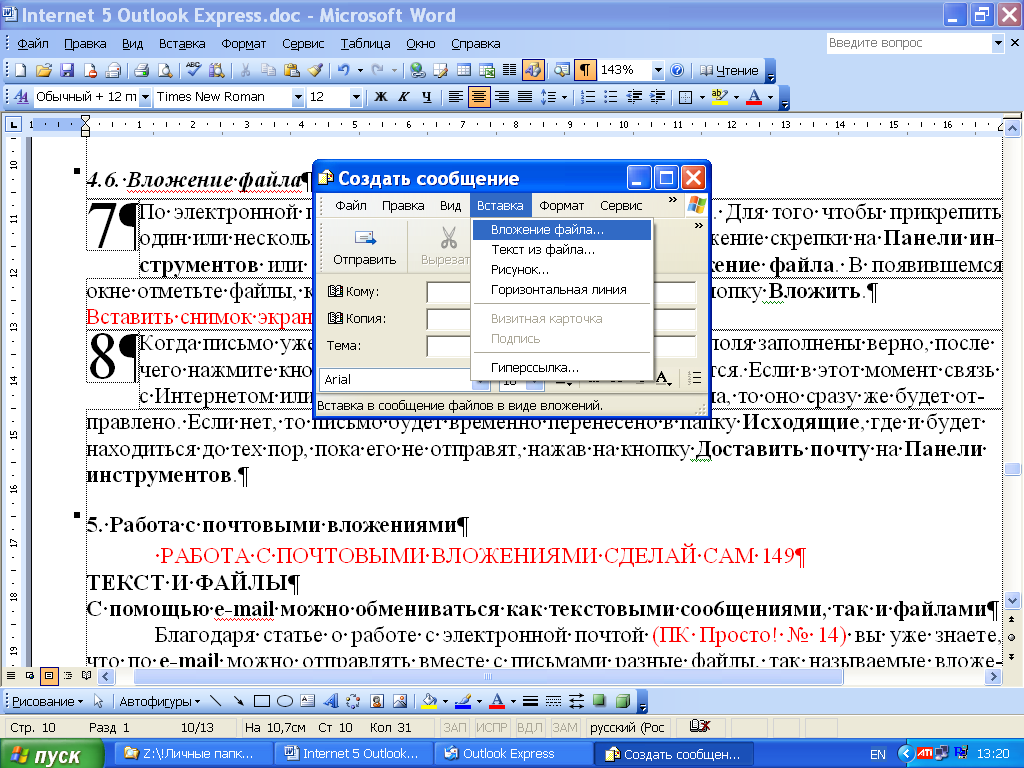Click the Insert Excel spreadsheet icon
Image resolution: width=1024 pixels, height=768 pixels.
(x=487, y=71)
